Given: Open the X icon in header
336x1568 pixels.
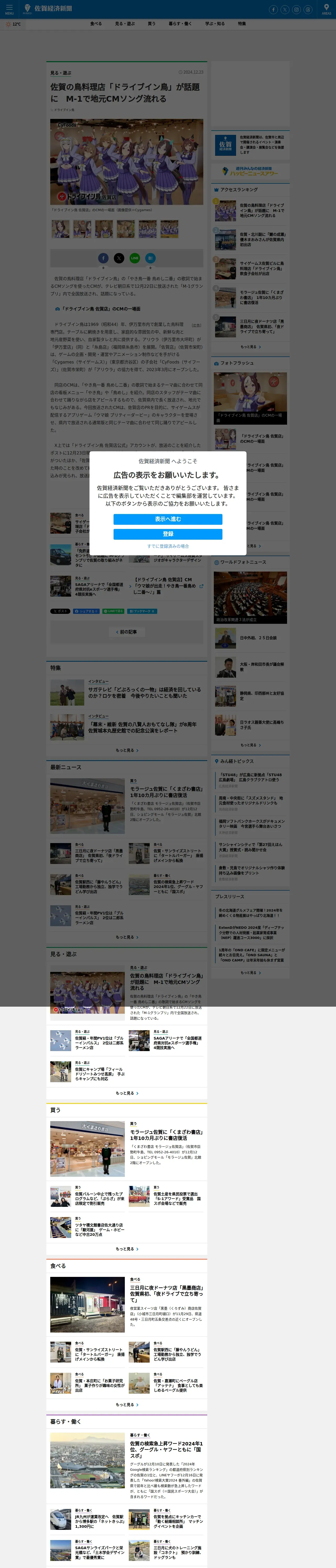Looking at the screenshot, I should 285,9.
